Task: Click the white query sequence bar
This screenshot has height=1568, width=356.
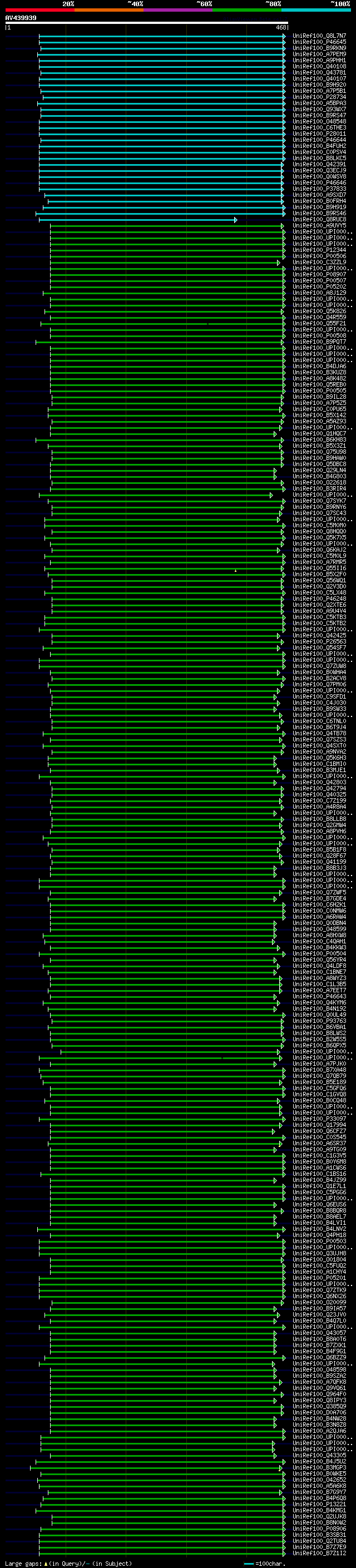Action: pyautogui.click(x=146, y=23)
